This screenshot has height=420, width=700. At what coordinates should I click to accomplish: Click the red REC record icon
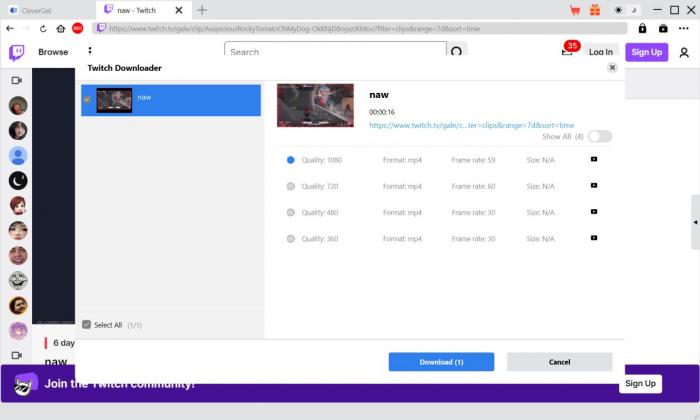tap(78, 29)
